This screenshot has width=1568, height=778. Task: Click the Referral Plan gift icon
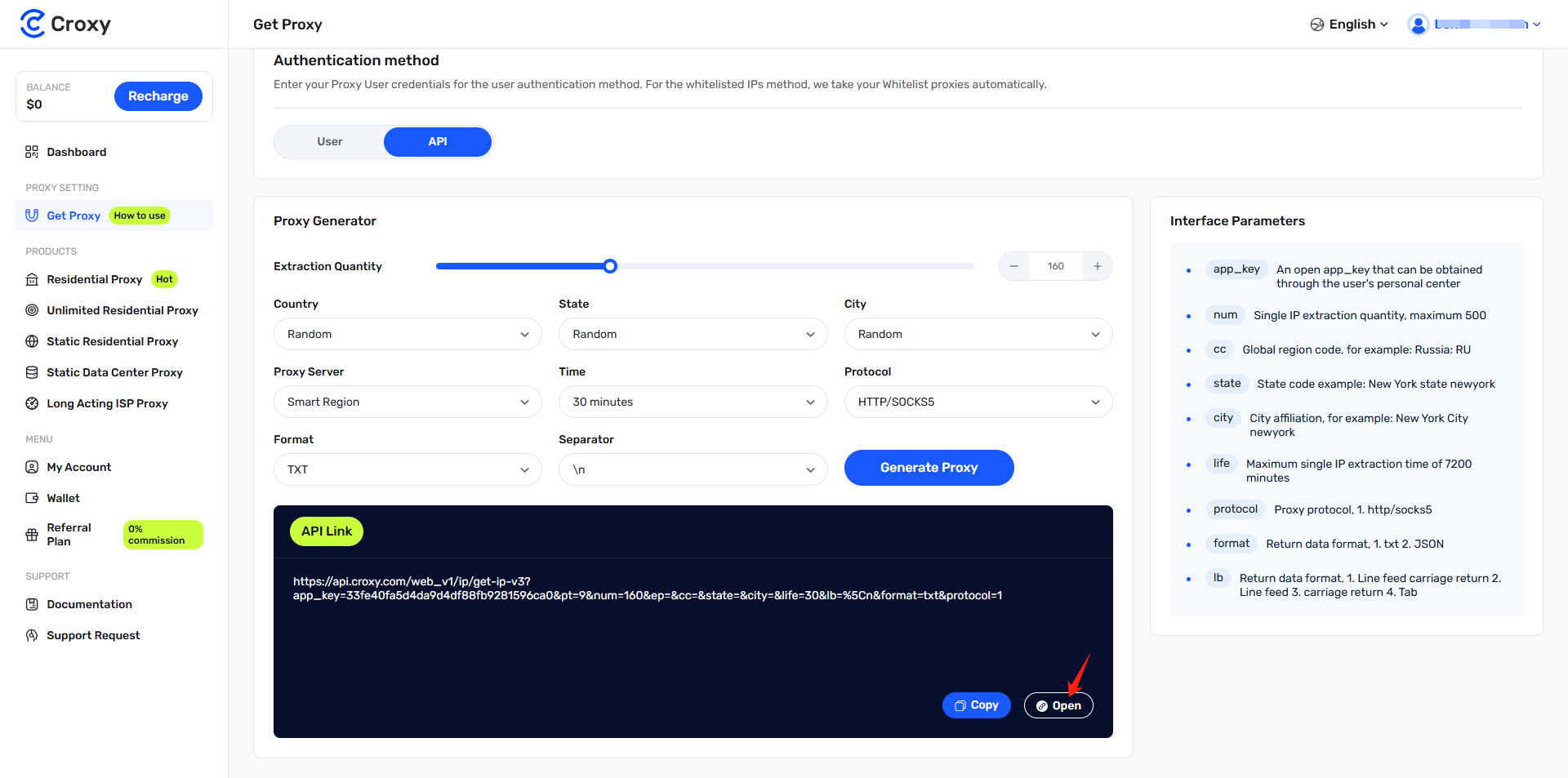[32, 535]
